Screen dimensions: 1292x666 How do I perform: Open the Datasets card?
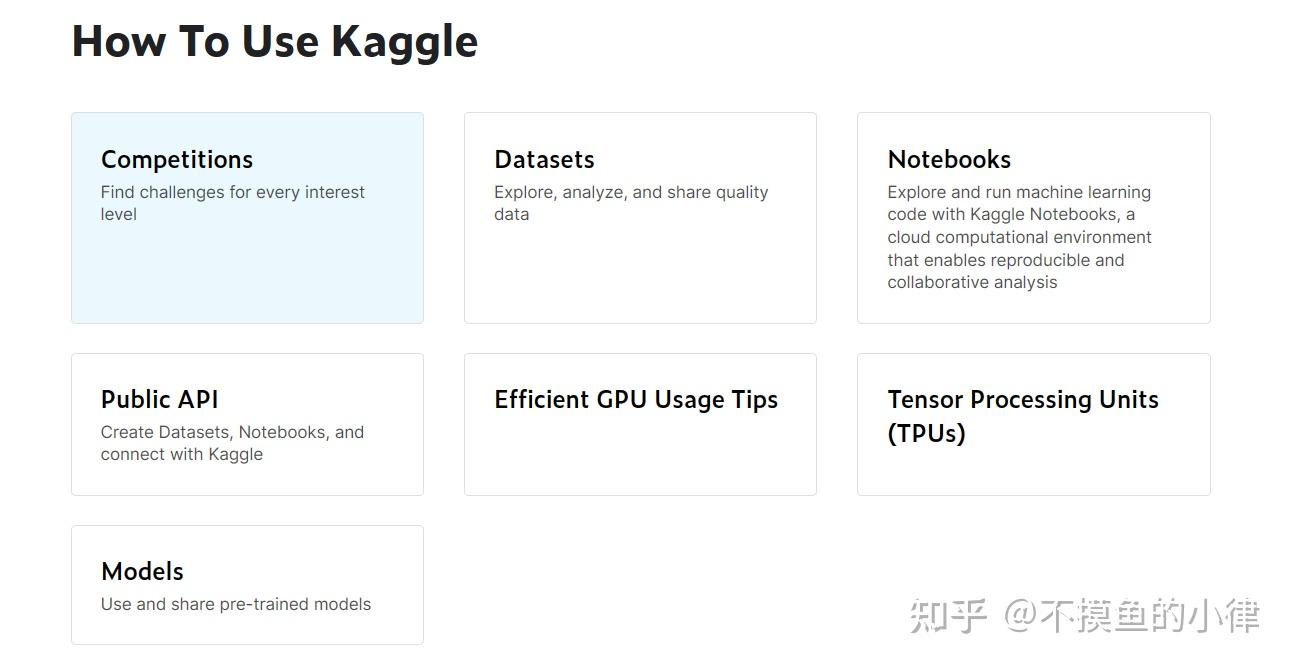pos(640,217)
